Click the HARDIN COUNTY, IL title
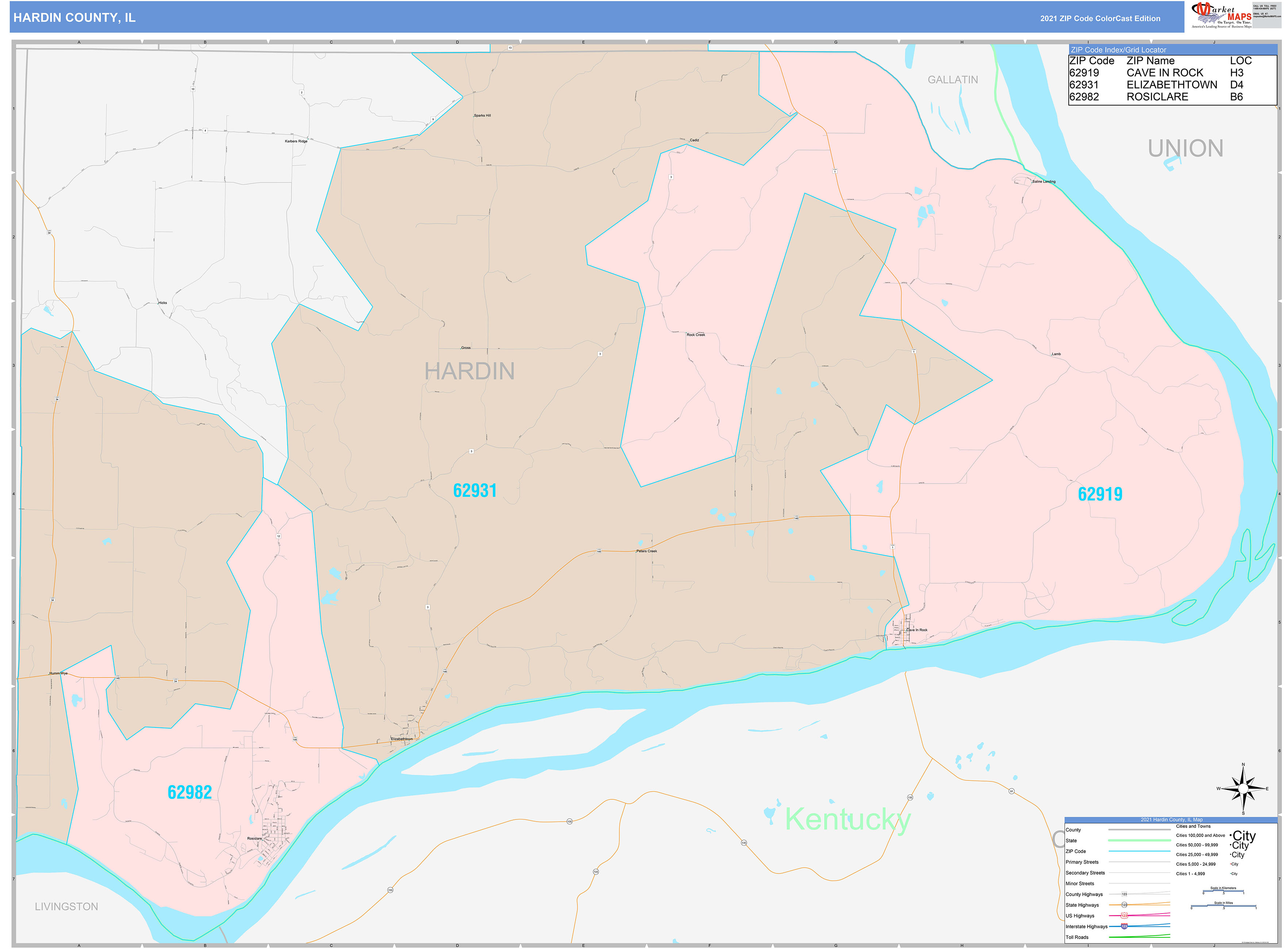The image size is (1288, 949). click(x=75, y=18)
